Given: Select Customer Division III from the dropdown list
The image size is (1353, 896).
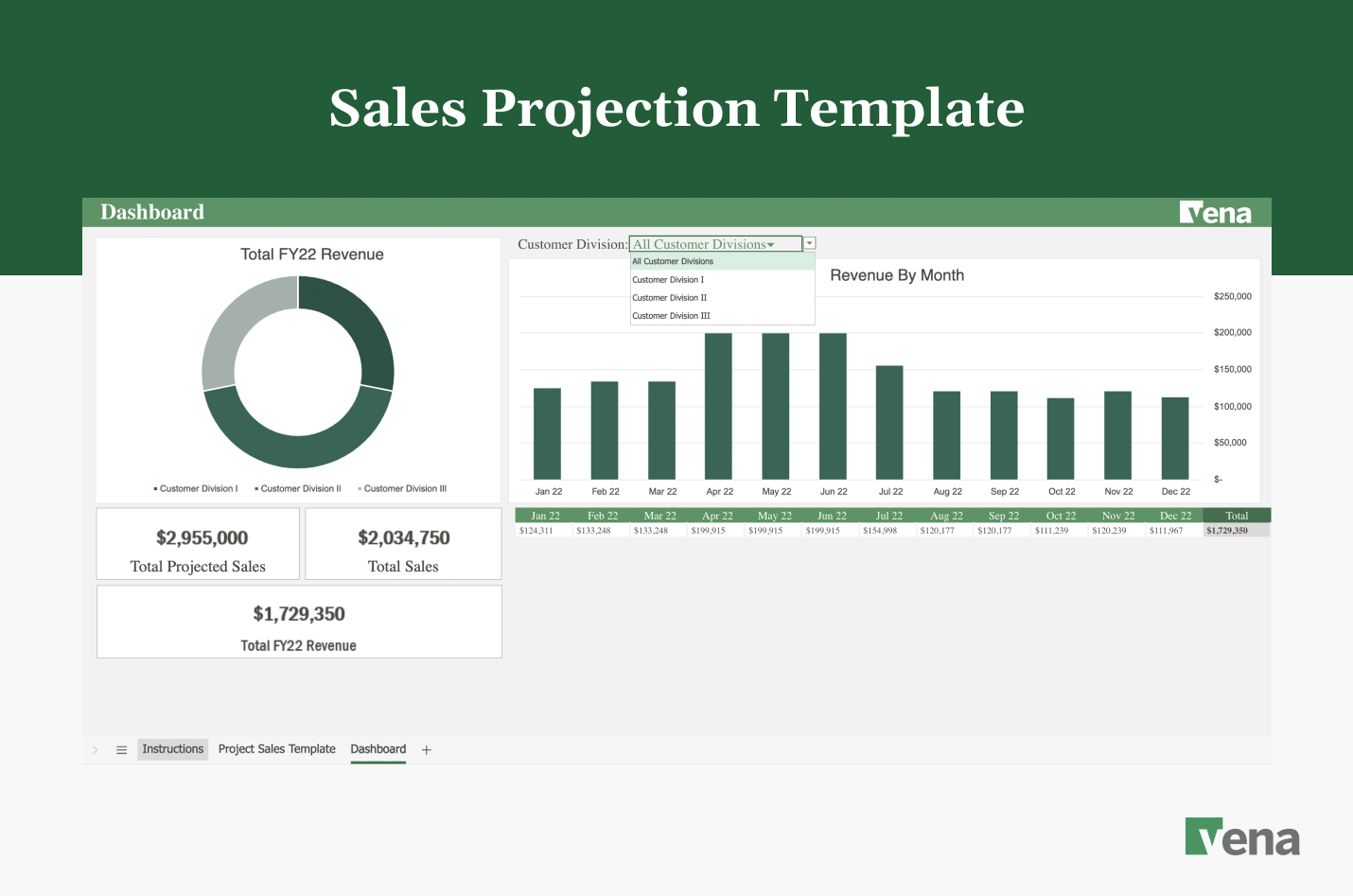Looking at the screenshot, I should click(x=671, y=315).
